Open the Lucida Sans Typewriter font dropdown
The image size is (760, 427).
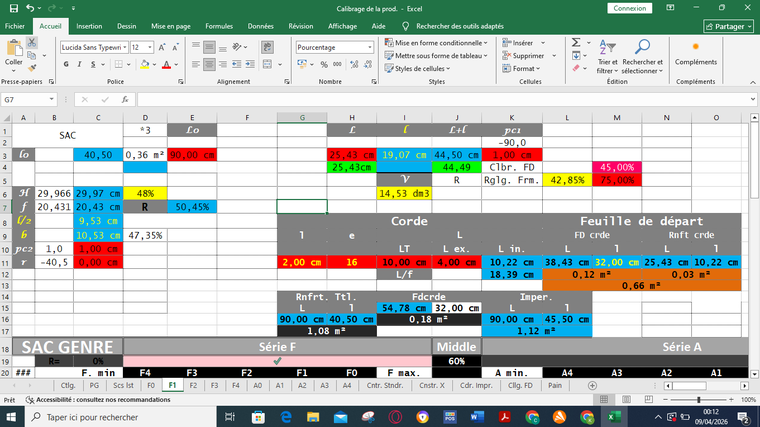tap(125, 47)
